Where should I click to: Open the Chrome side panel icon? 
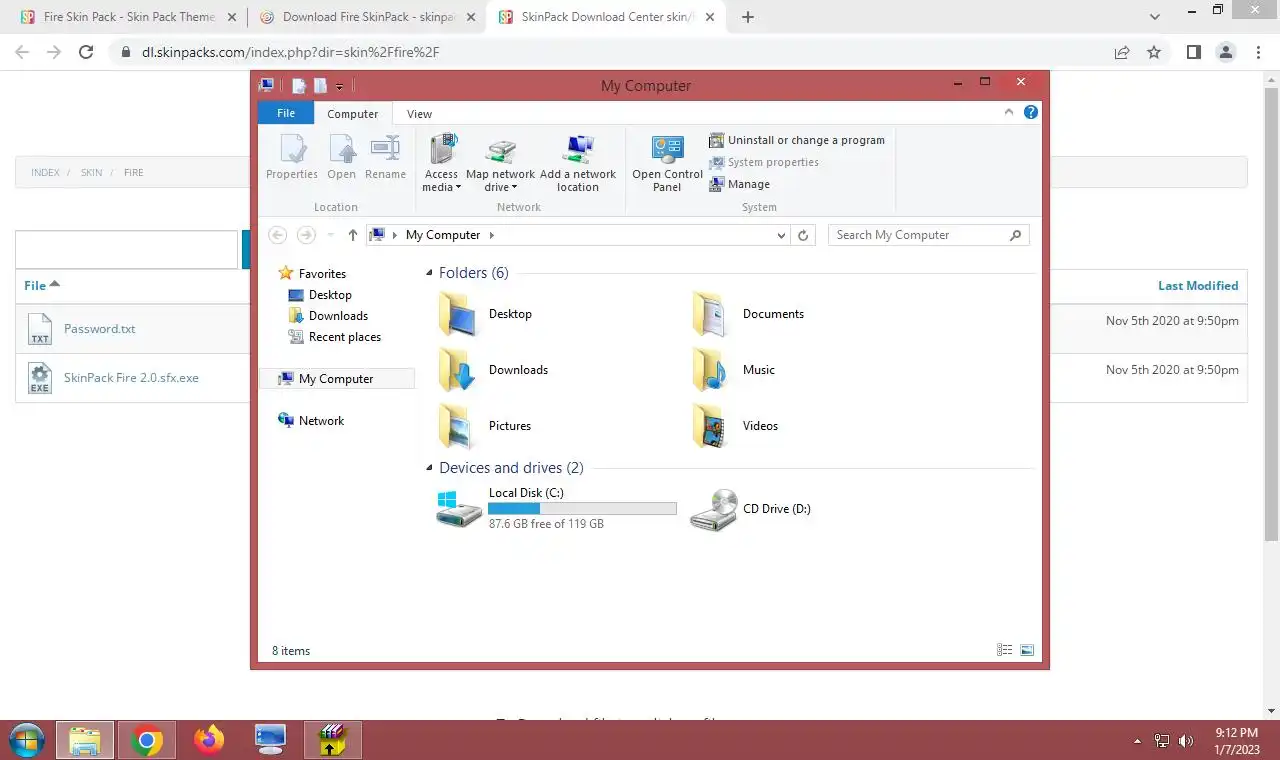[x=1193, y=52]
